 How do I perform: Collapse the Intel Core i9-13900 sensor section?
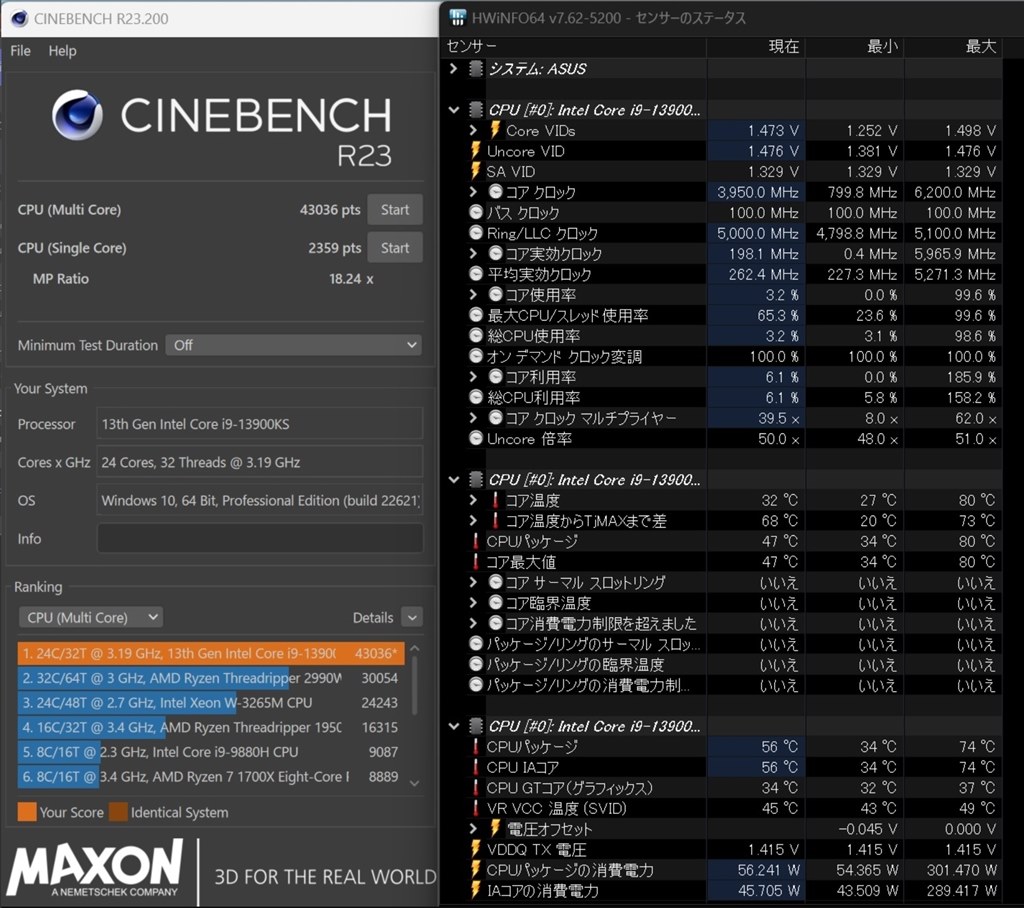coord(454,110)
